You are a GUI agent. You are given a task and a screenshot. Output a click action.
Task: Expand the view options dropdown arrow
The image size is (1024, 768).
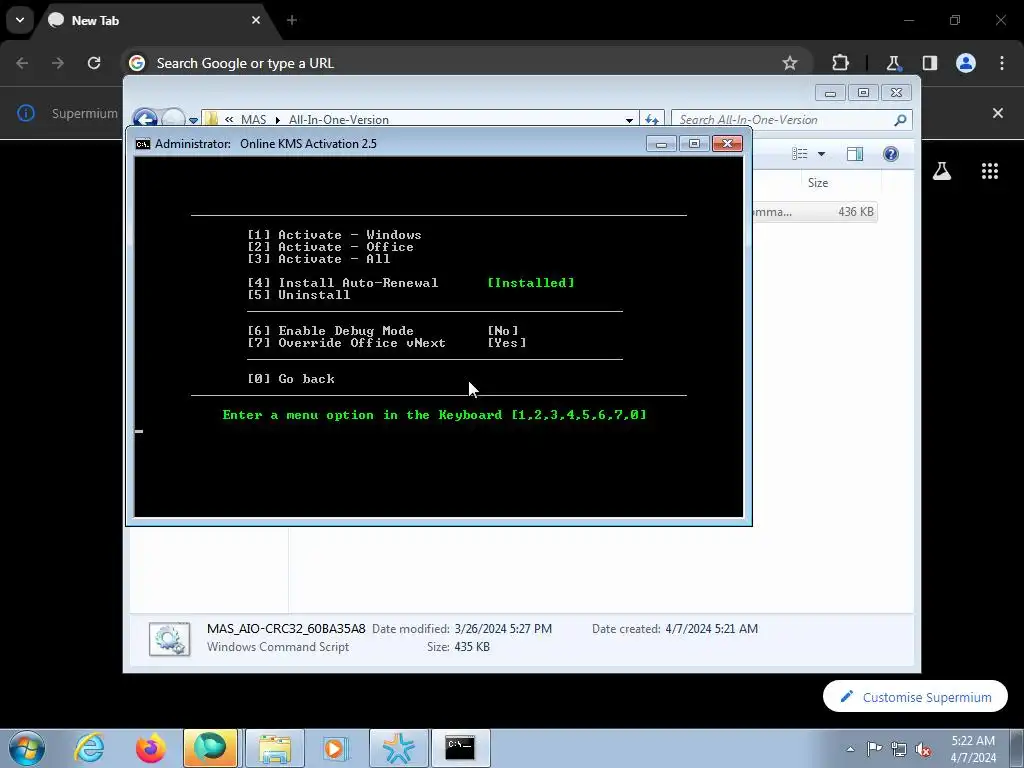coord(822,153)
